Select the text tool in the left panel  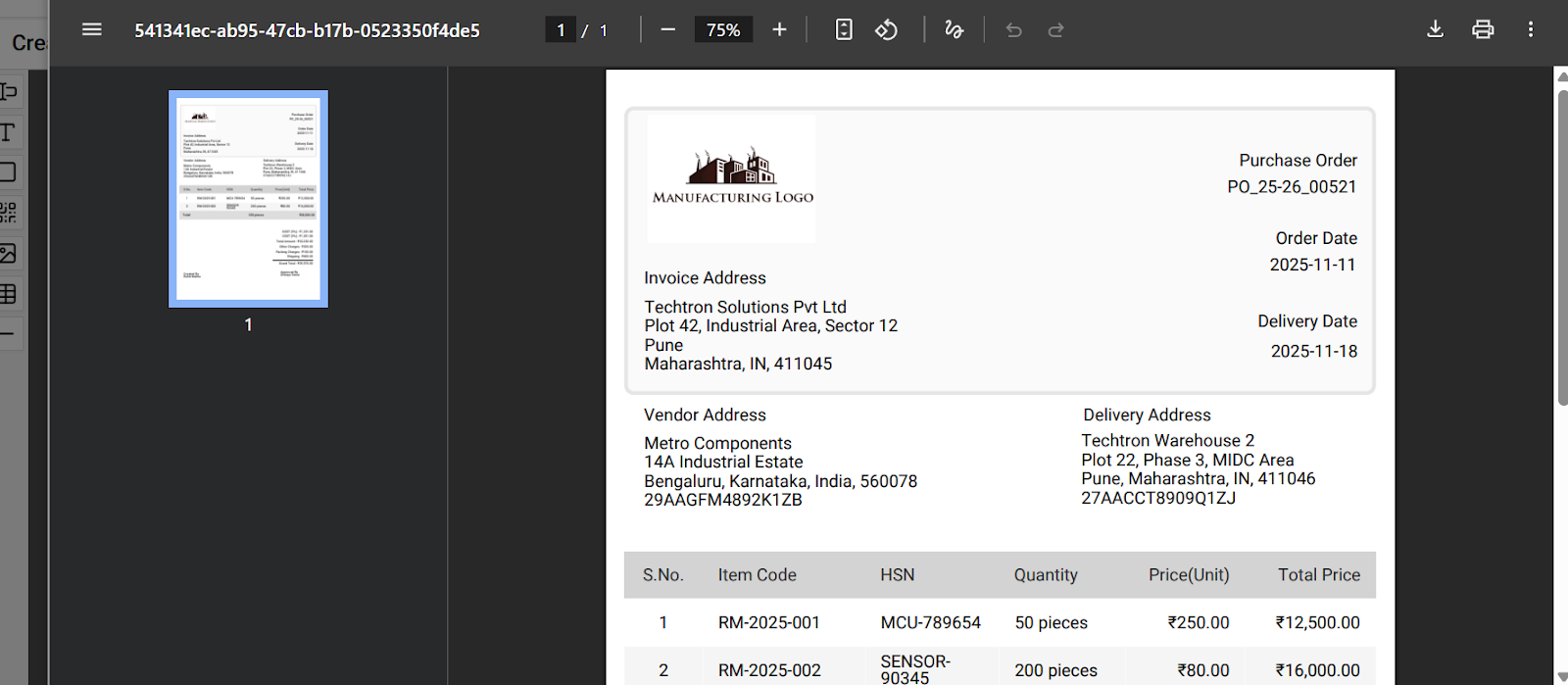(8, 132)
